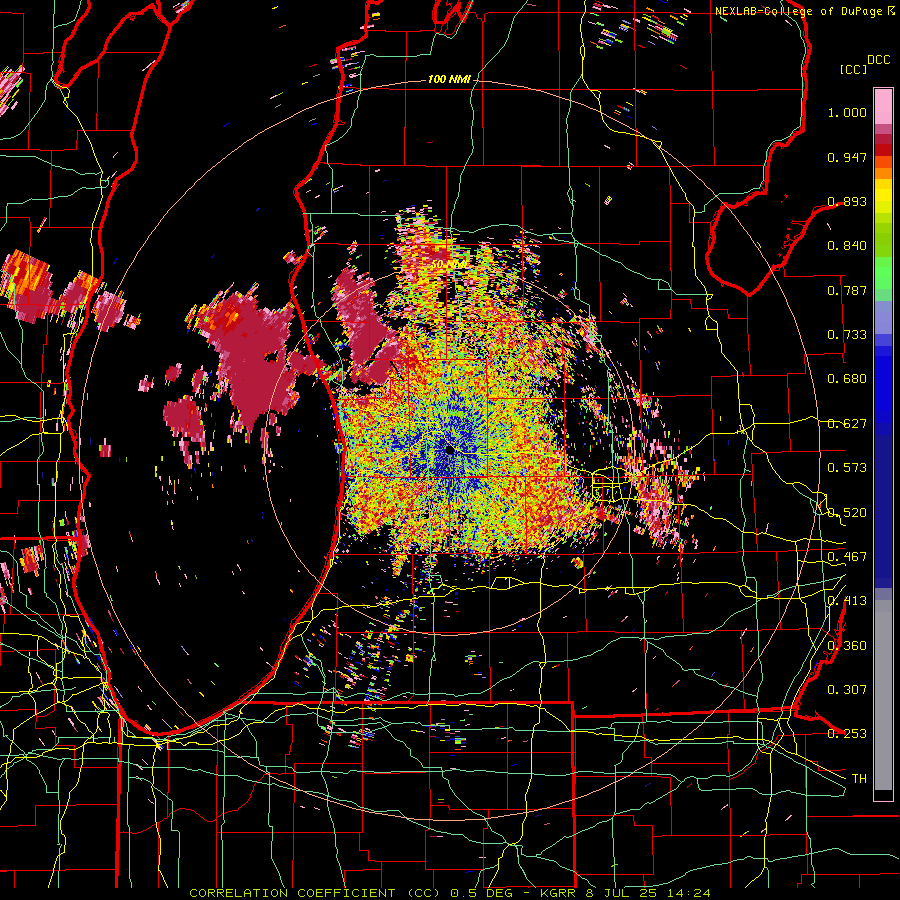Click the 0.787 scale value
This screenshot has height=900, width=900.
click(x=847, y=290)
